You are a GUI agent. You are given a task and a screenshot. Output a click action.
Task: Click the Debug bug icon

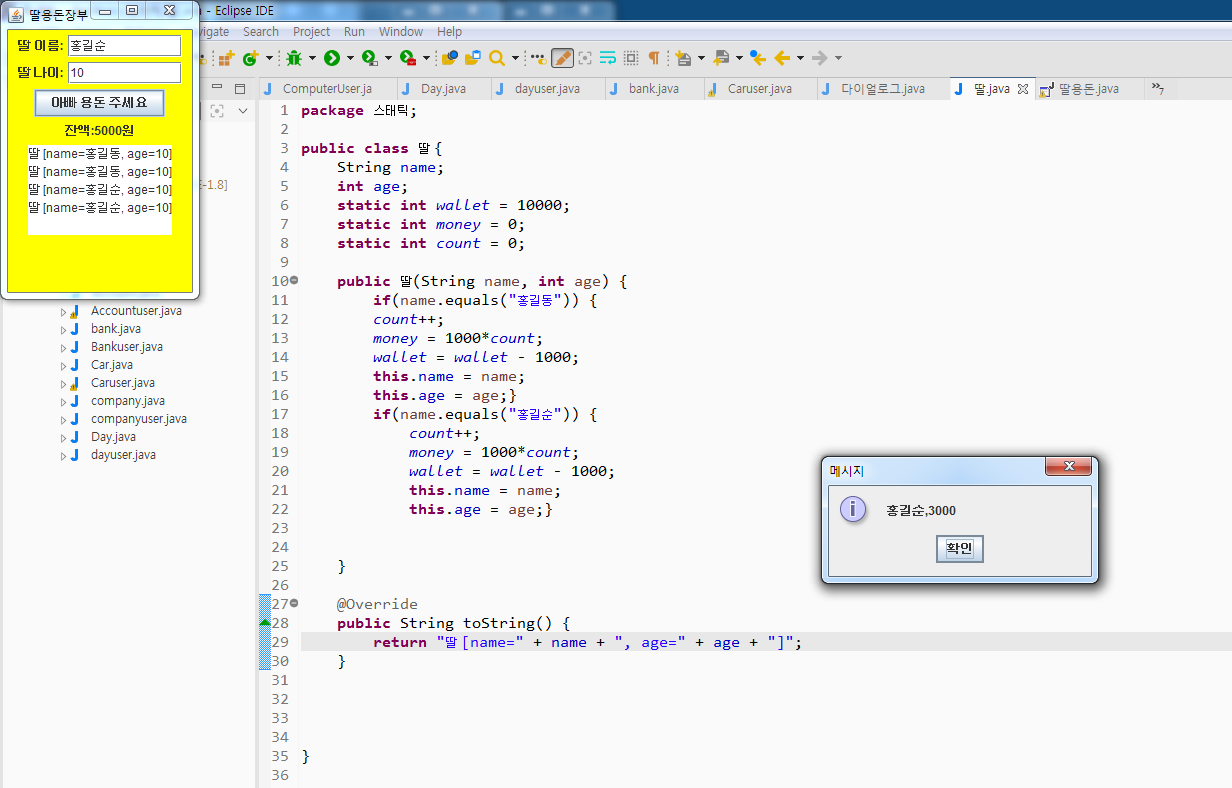tap(294, 58)
